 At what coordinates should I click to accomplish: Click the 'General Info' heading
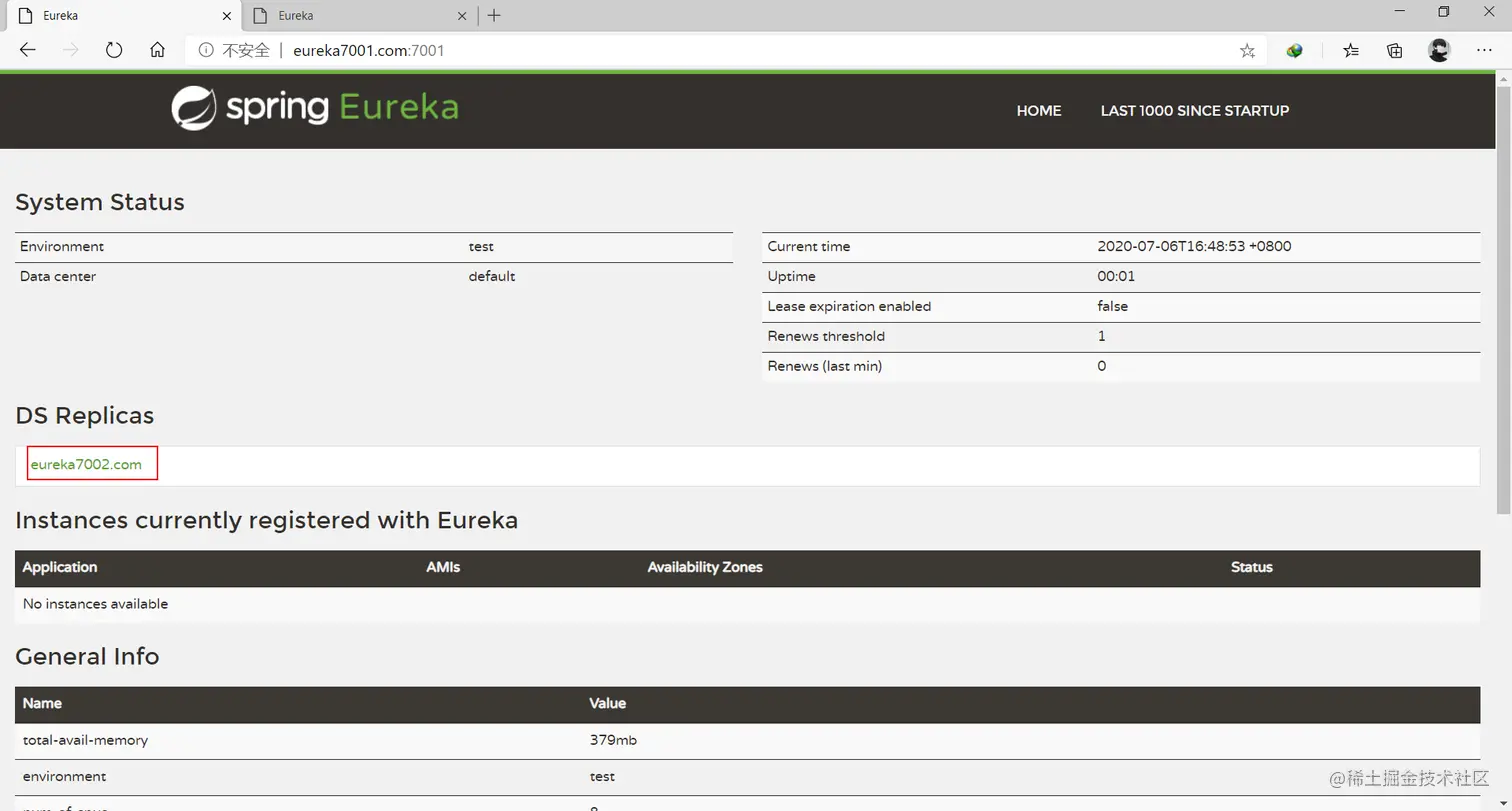click(x=87, y=656)
